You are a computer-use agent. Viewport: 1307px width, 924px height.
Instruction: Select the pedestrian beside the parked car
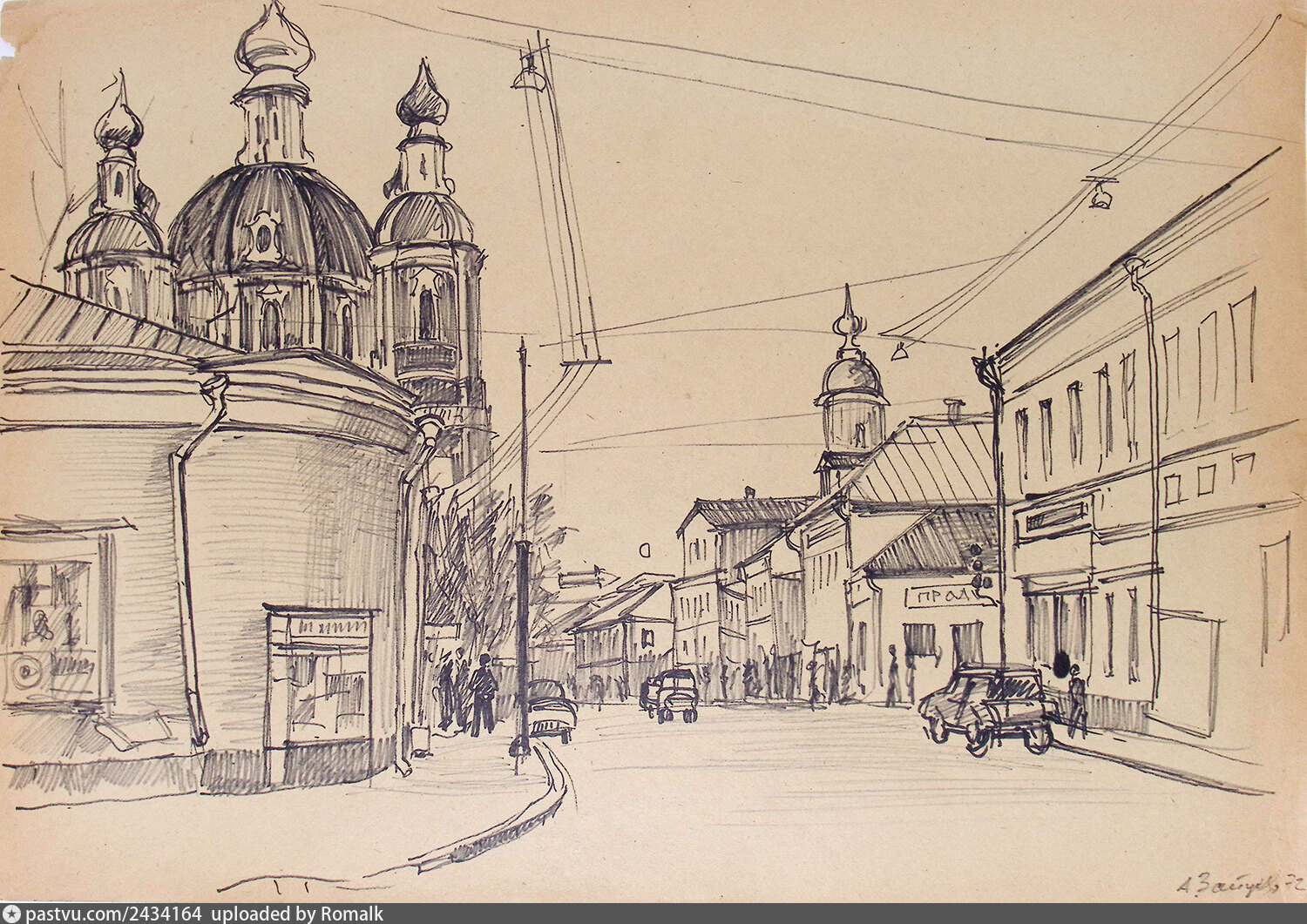tap(1077, 698)
